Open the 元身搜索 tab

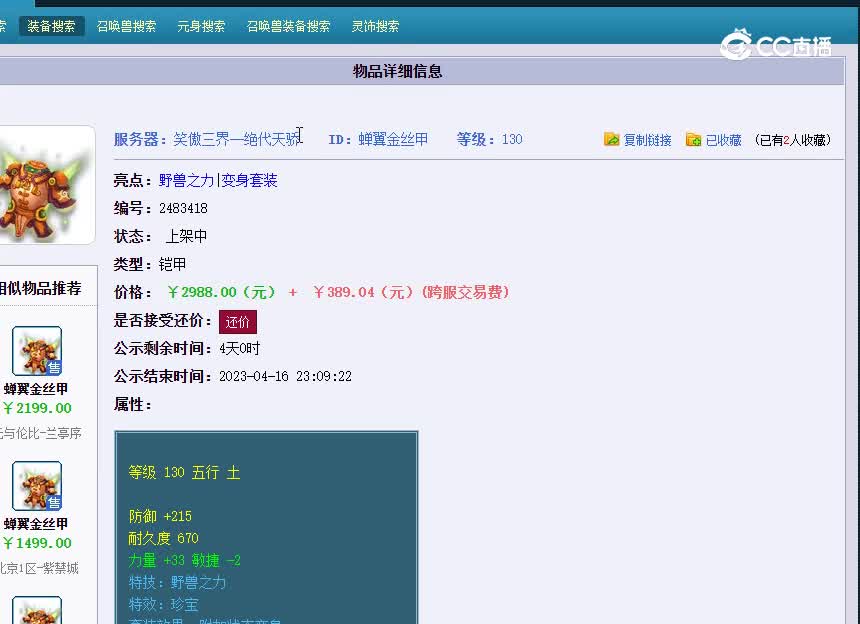click(x=201, y=26)
